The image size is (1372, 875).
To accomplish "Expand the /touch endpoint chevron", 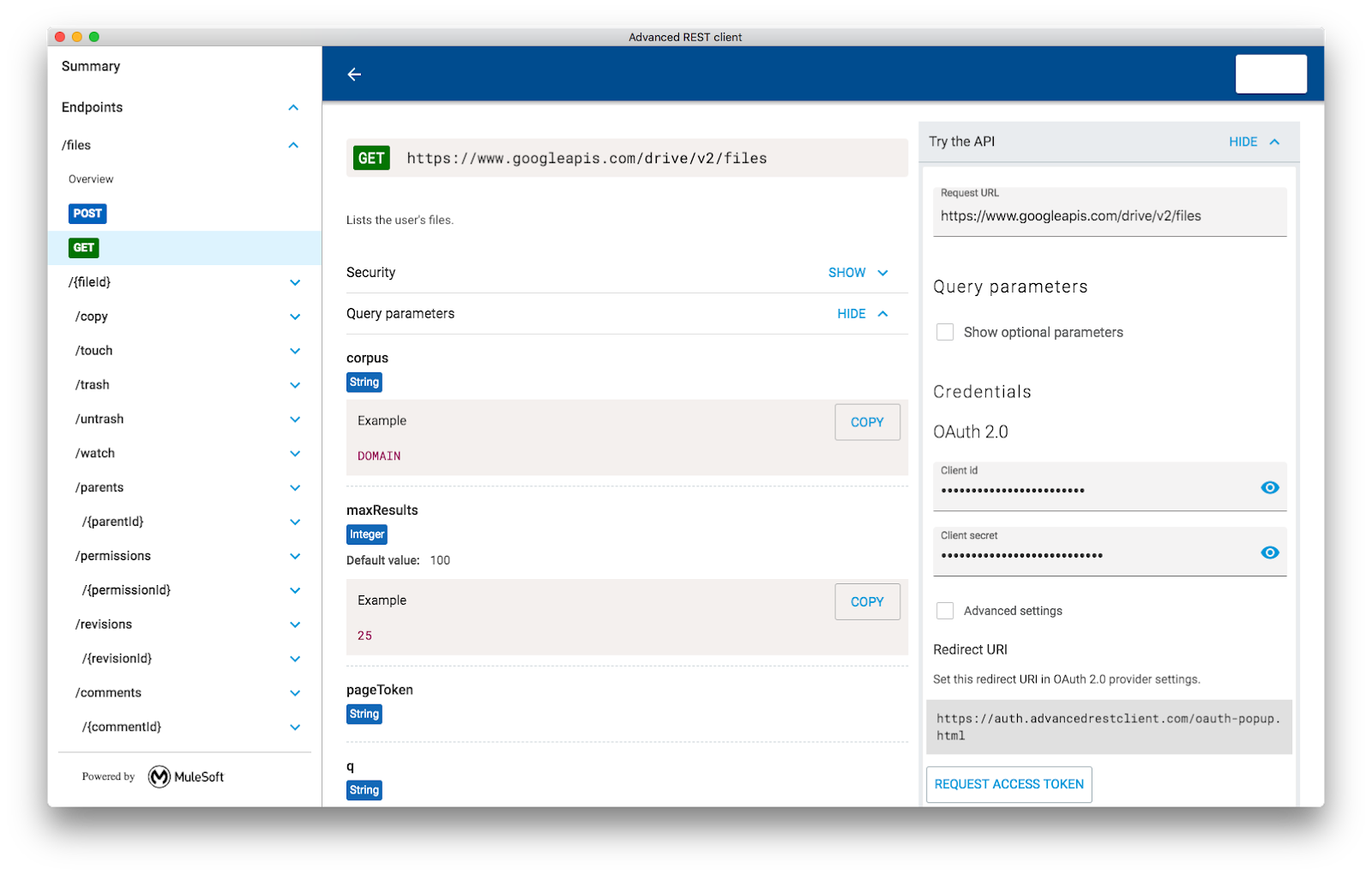I will [x=295, y=351].
